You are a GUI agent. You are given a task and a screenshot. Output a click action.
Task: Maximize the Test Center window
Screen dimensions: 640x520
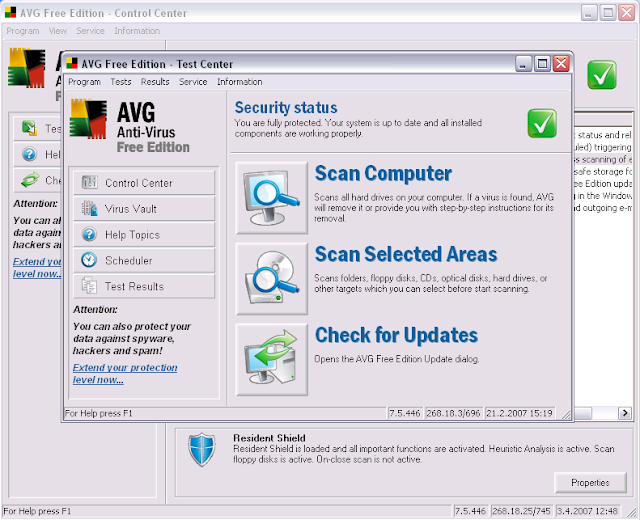pyautogui.click(x=542, y=63)
